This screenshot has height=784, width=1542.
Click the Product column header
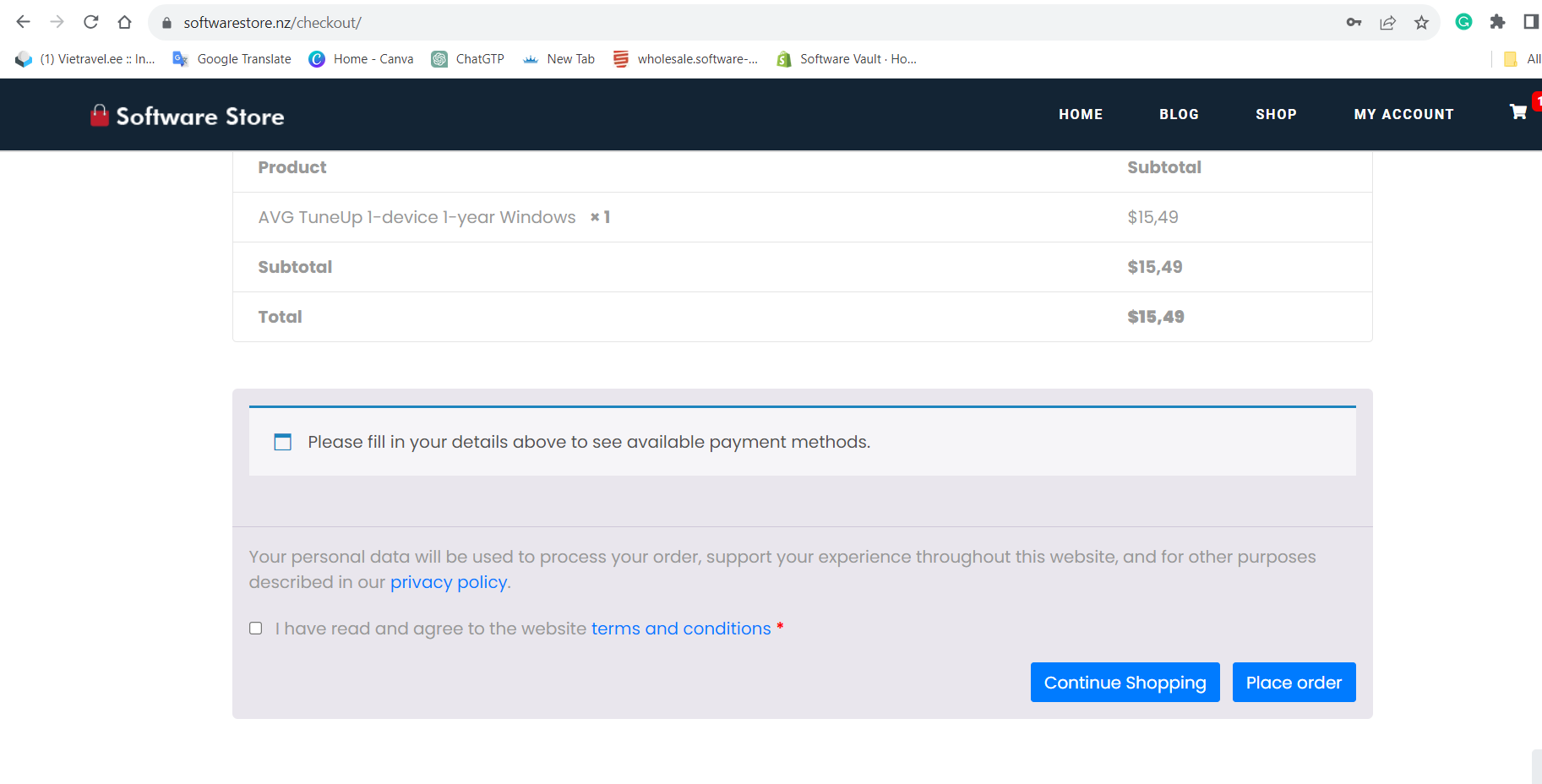click(x=292, y=167)
